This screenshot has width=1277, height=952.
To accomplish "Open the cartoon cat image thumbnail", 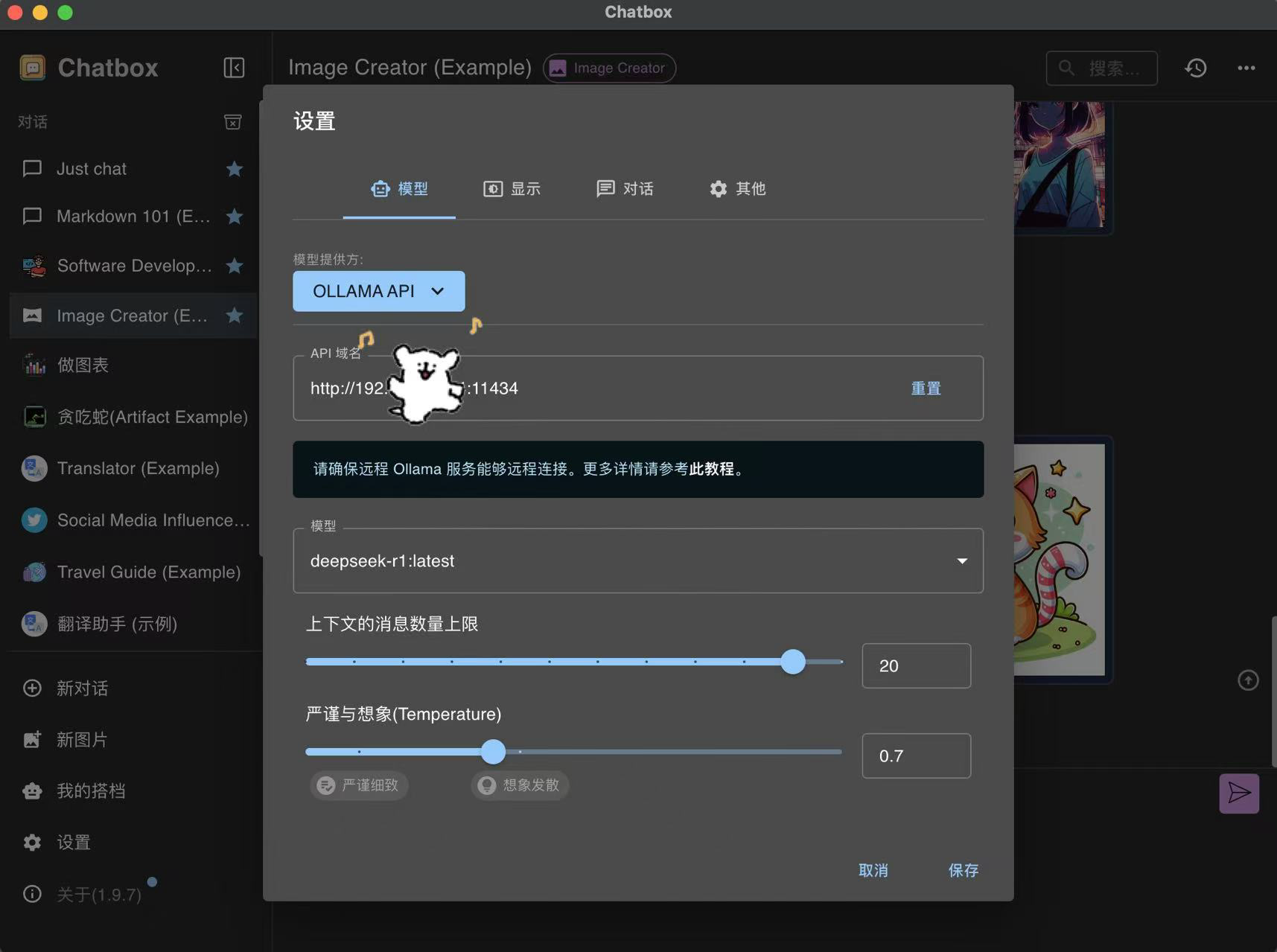I will click(1060, 559).
